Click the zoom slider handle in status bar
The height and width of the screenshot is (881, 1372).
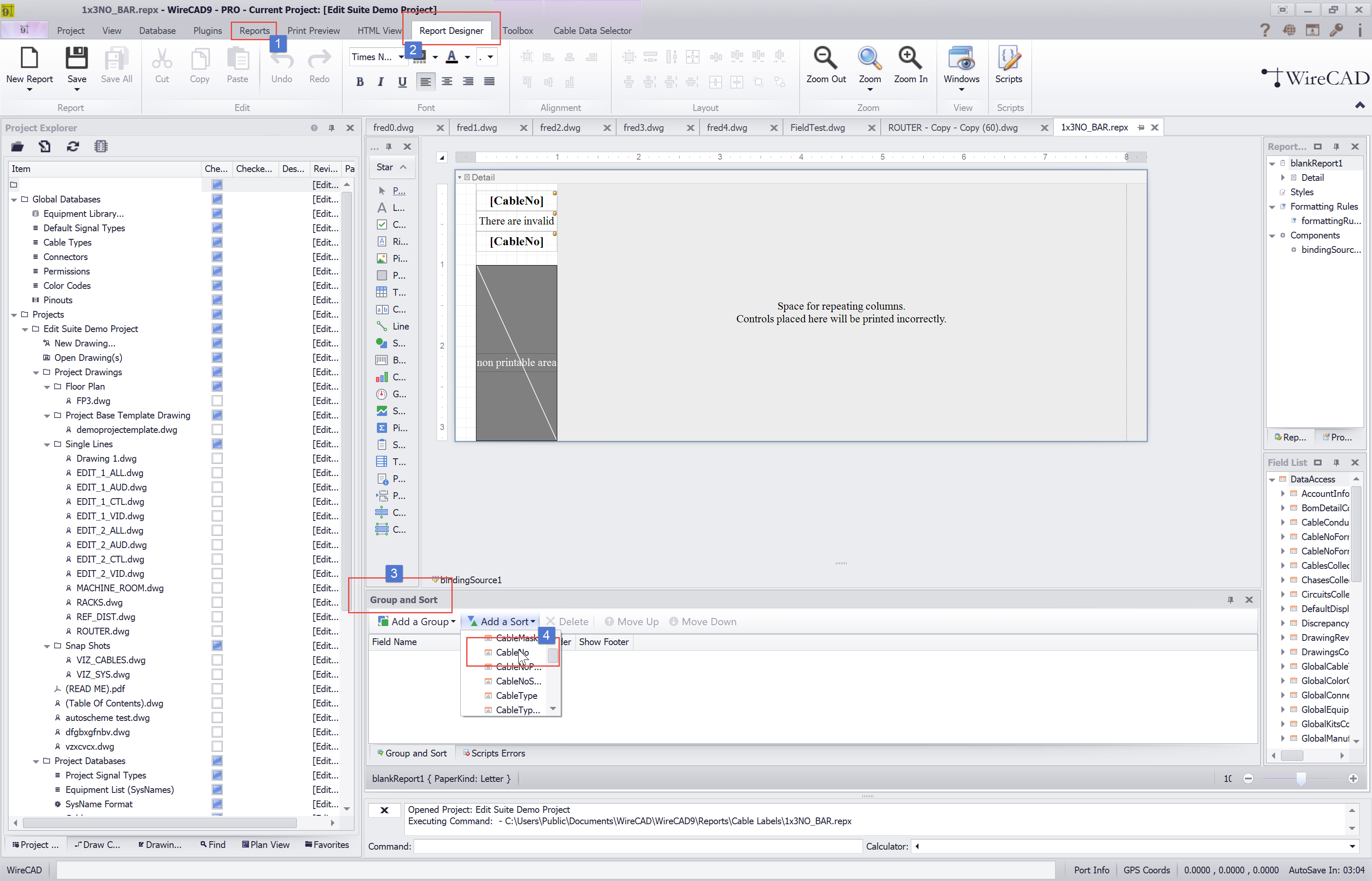1301,778
